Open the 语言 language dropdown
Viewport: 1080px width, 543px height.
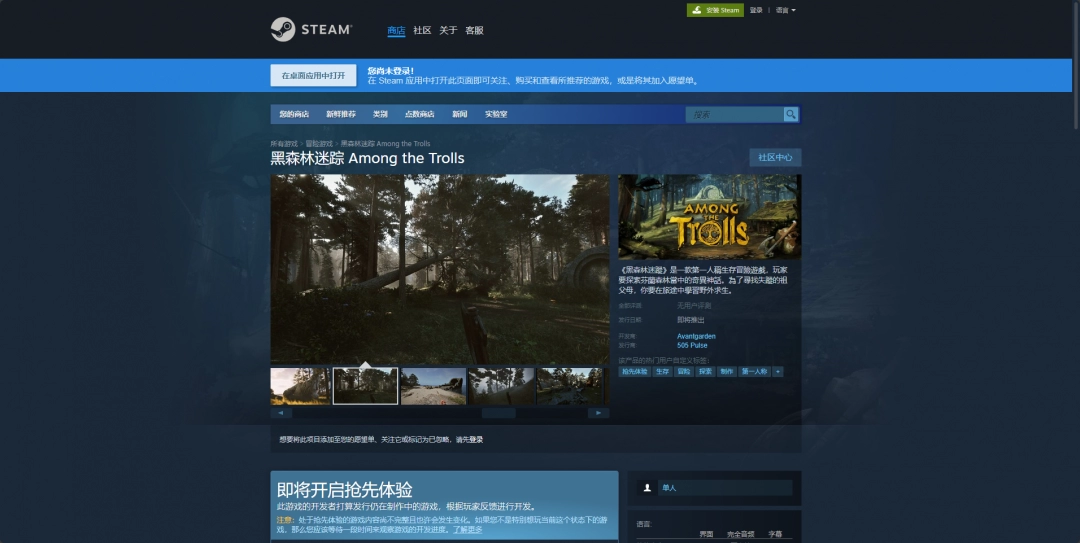pos(785,10)
